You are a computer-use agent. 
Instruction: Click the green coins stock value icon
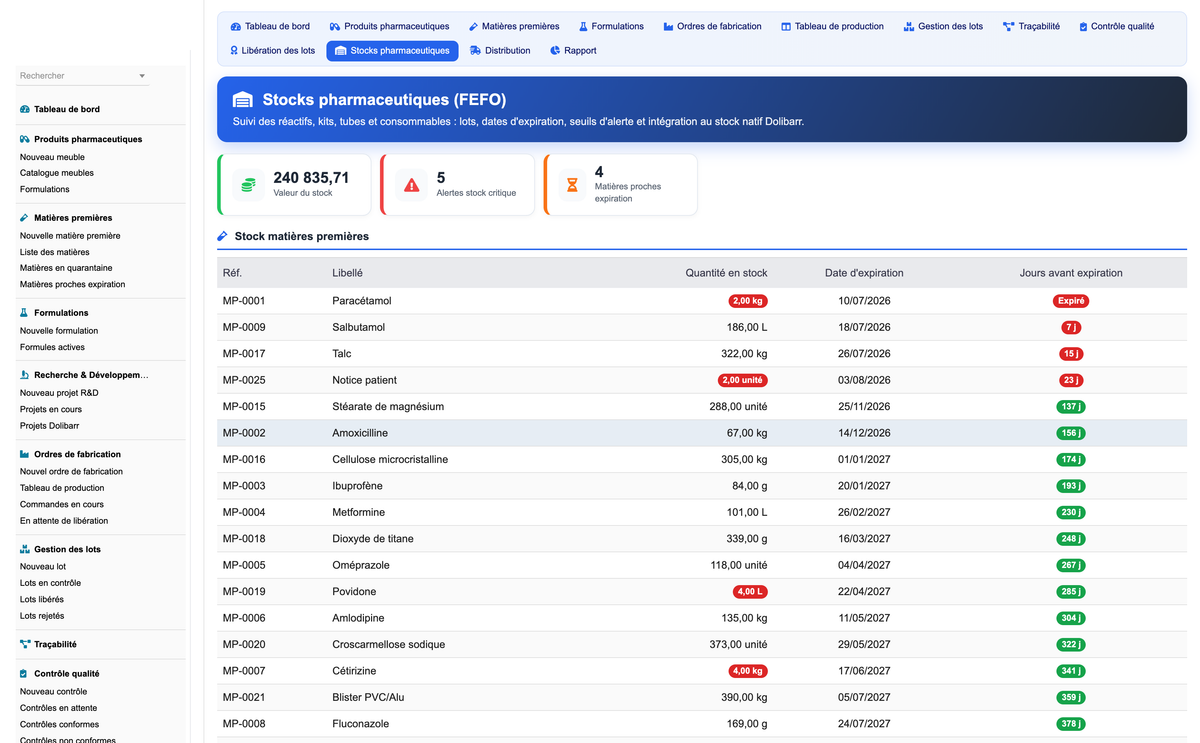pyautogui.click(x=248, y=185)
